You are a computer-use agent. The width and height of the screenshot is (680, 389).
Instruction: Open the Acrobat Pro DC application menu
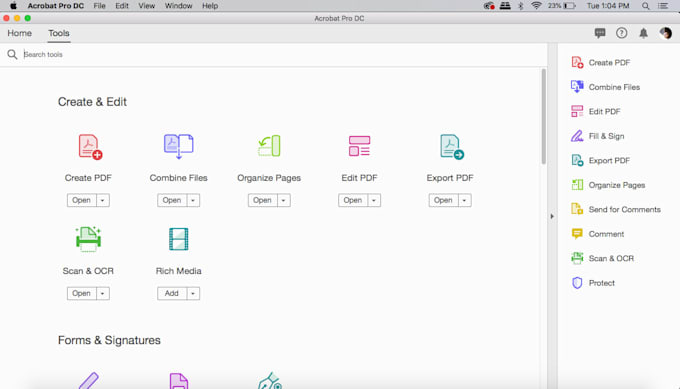(x=56, y=6)
